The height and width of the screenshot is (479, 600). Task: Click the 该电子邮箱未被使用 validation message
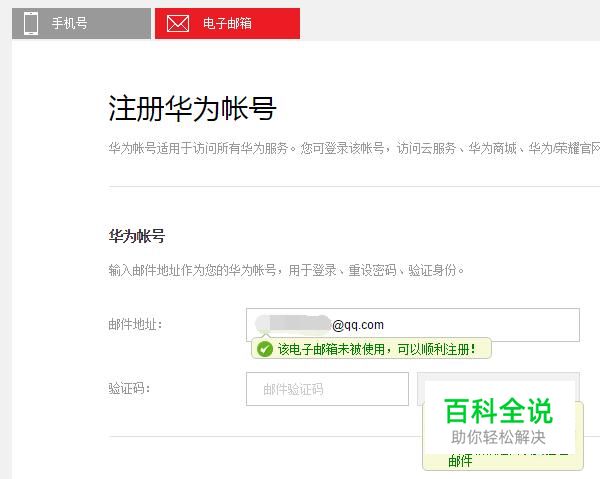click(x=377, y=349)
